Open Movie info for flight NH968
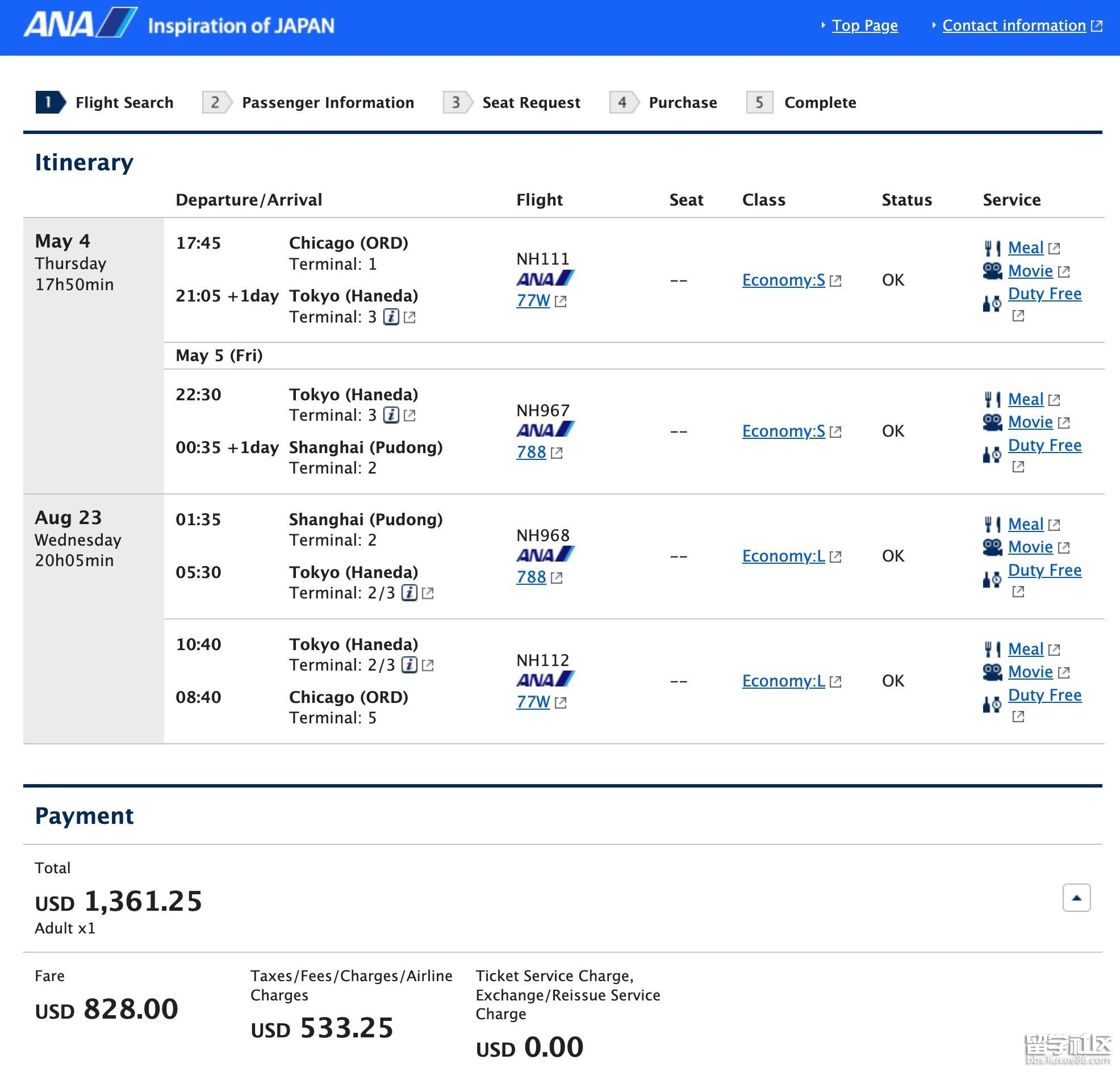 pos(1030,547)
